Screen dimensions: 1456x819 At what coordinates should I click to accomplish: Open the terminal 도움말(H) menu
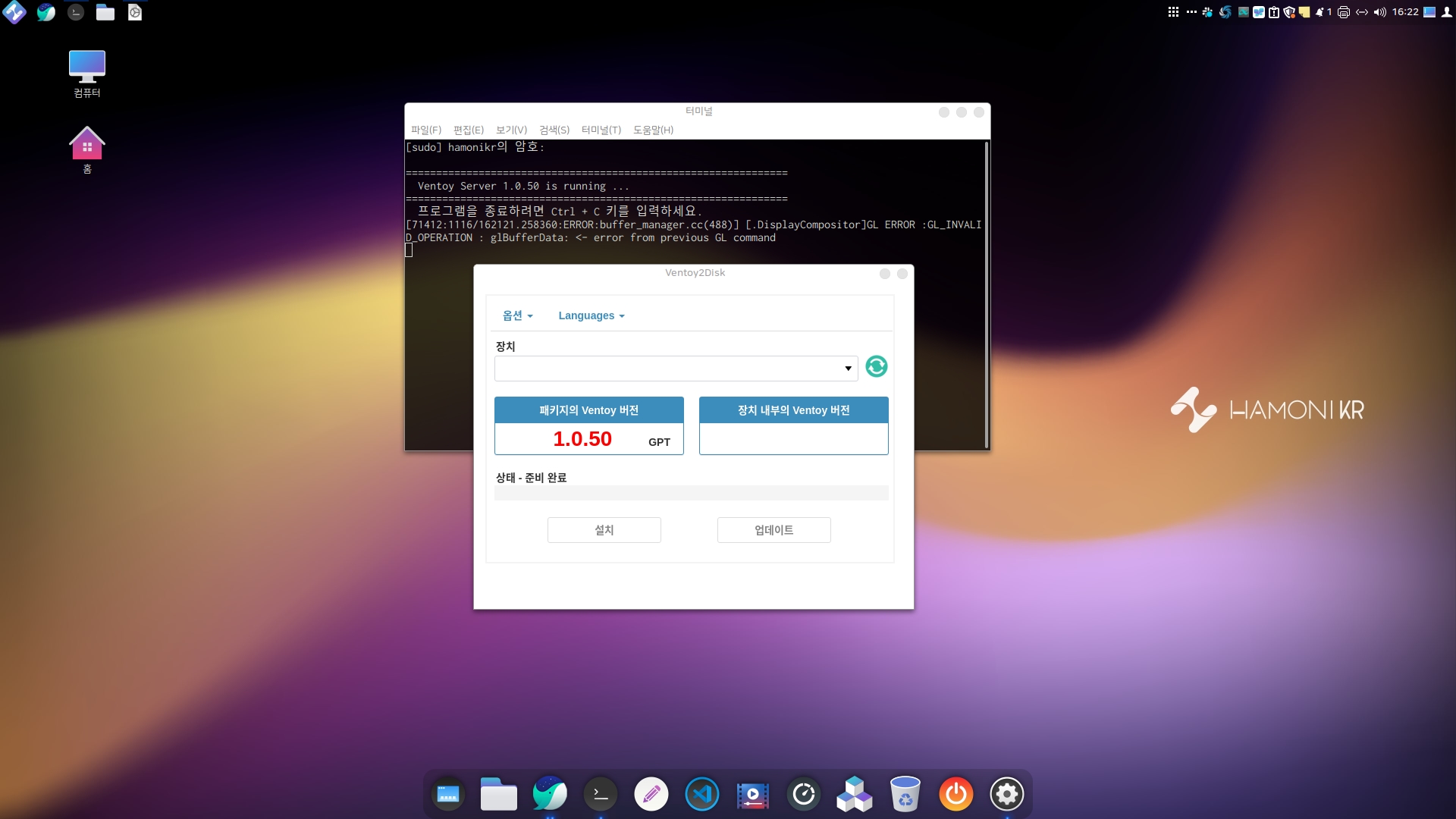click(x=652, y=130)
